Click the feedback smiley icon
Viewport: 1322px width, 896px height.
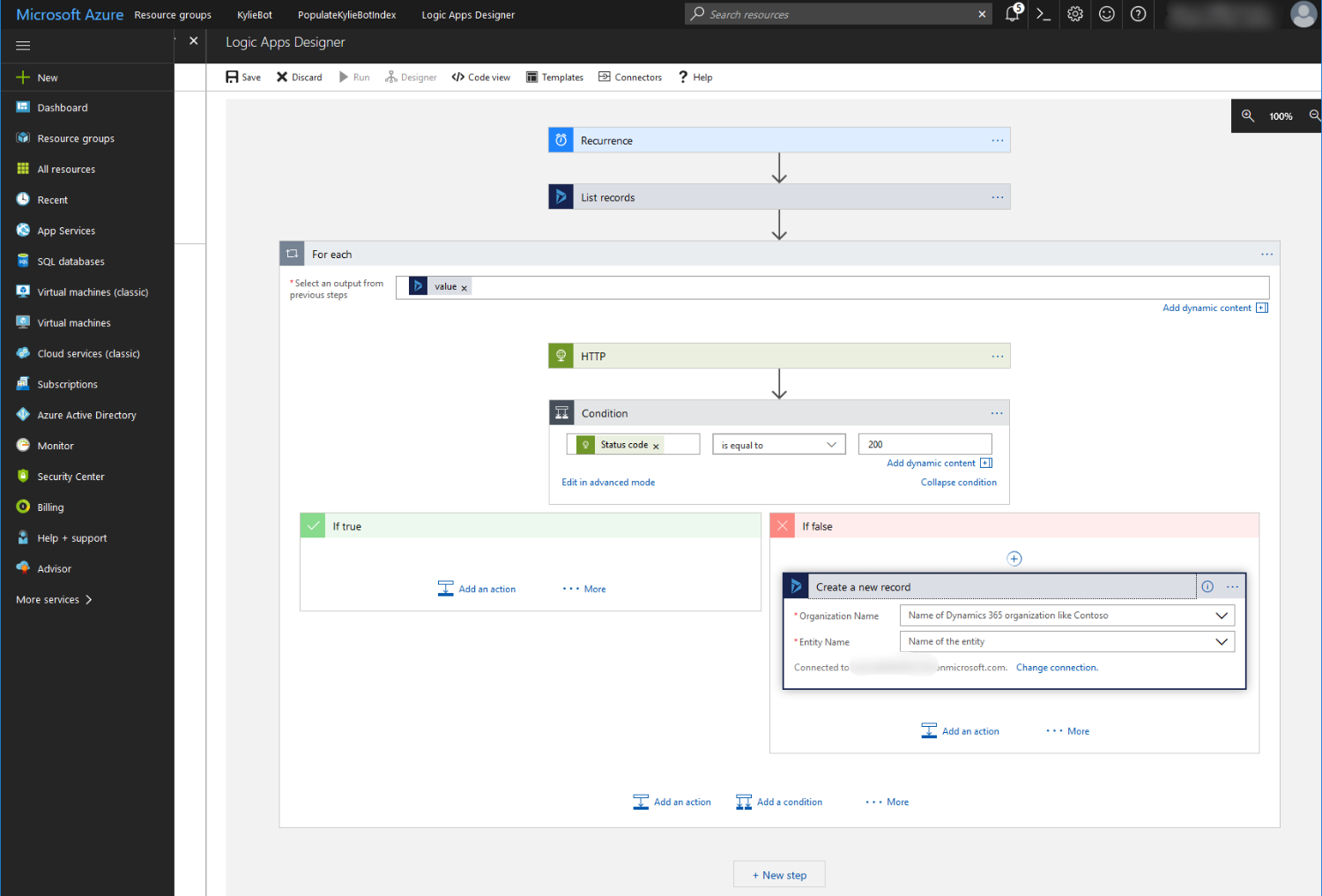(x=1107, y=14)
